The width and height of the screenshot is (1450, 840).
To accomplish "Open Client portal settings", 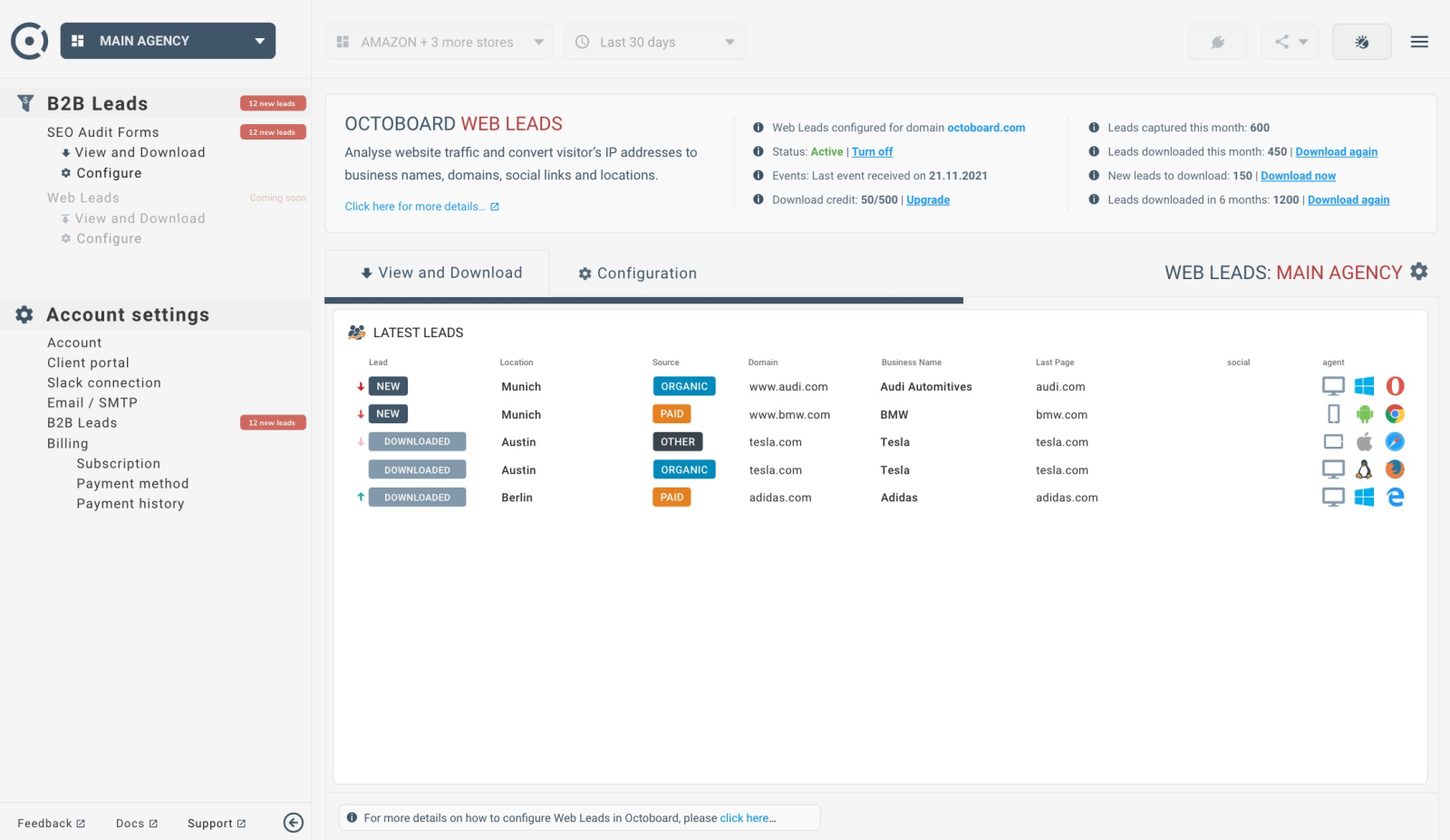I will point(88,362).
